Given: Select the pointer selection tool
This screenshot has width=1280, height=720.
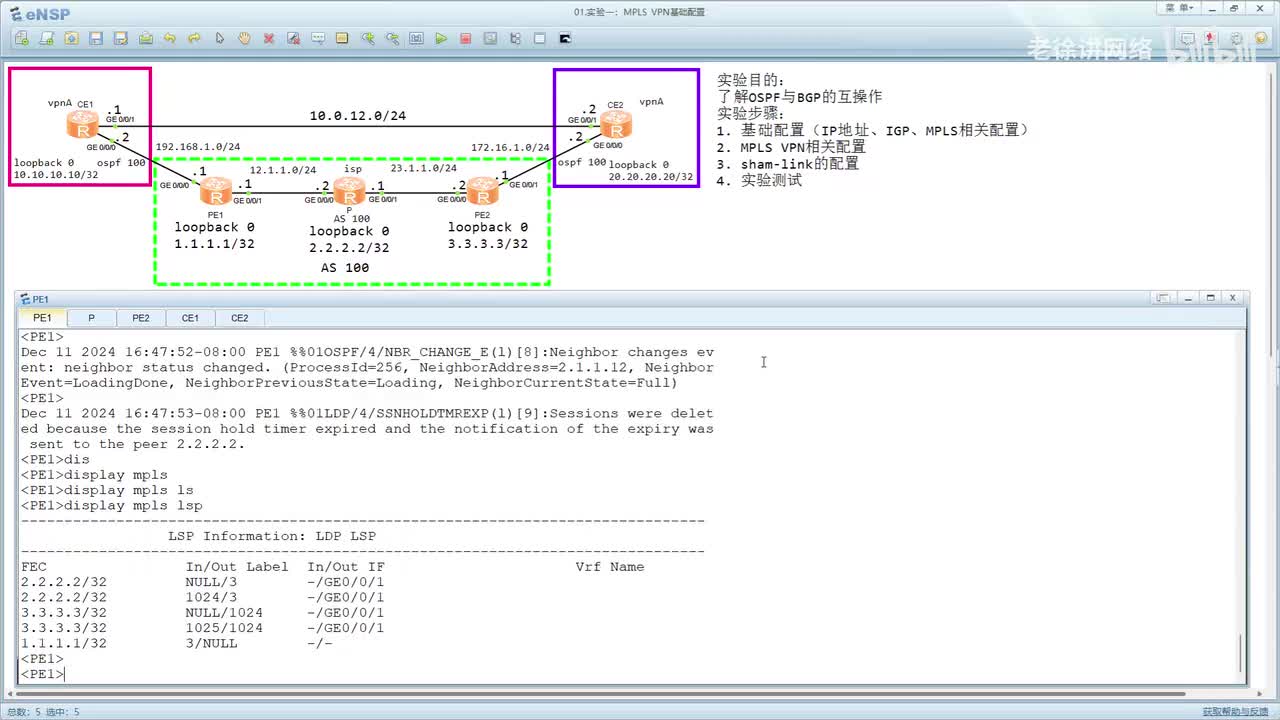Looking at the screenshot, I should coord(219,39).
